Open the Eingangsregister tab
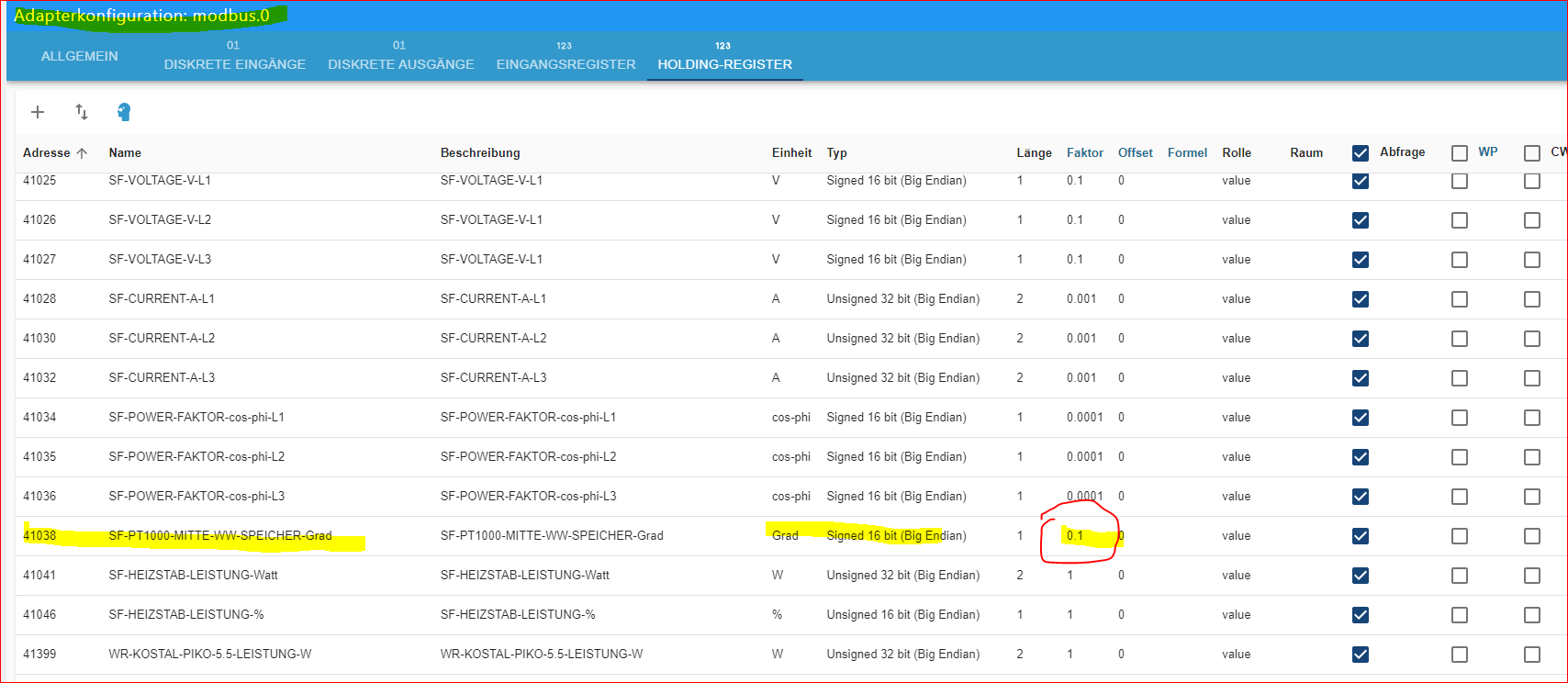This screenshot has height=683, width=1568. point(566,56)
